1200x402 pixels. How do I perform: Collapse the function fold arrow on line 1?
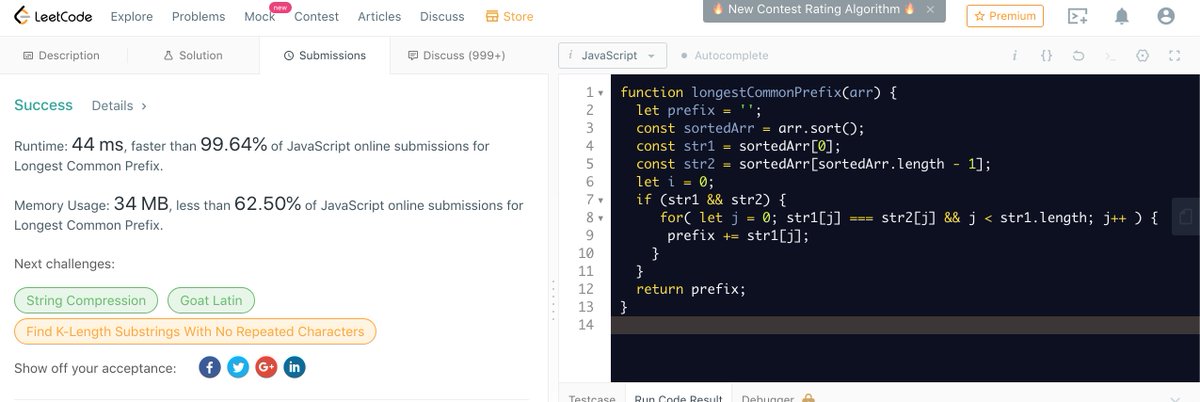click(x=601, y=92)
